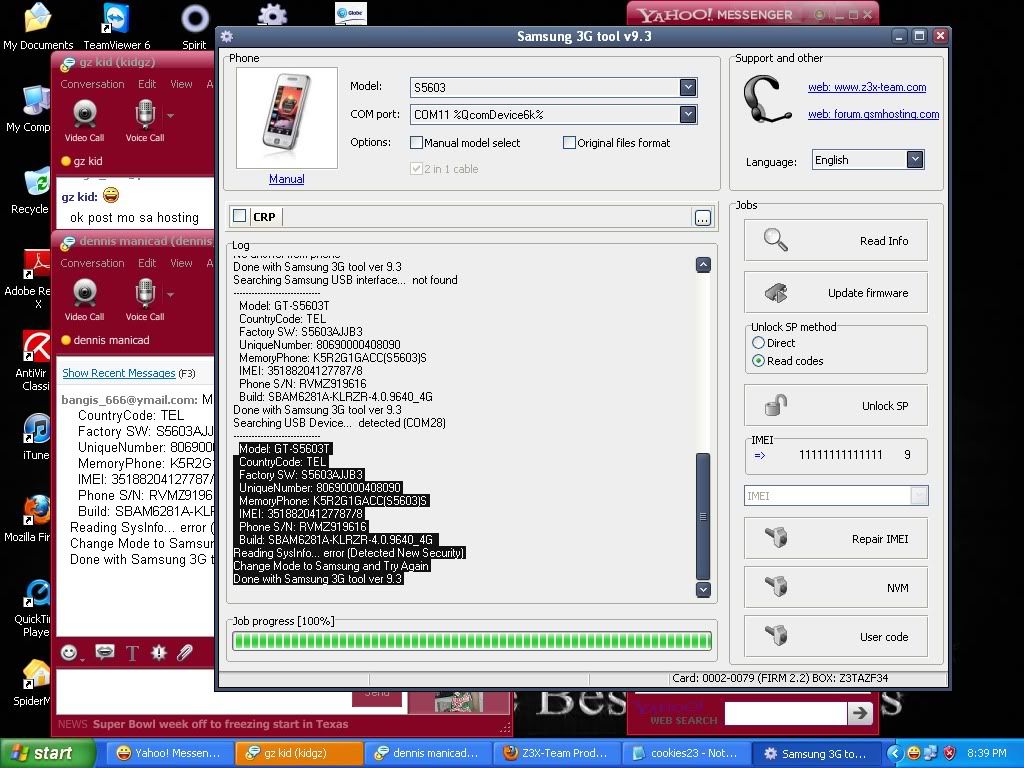
Task: Click the Unlock SP padlock button
Action: pyautogui.click(x=835, y=406)
